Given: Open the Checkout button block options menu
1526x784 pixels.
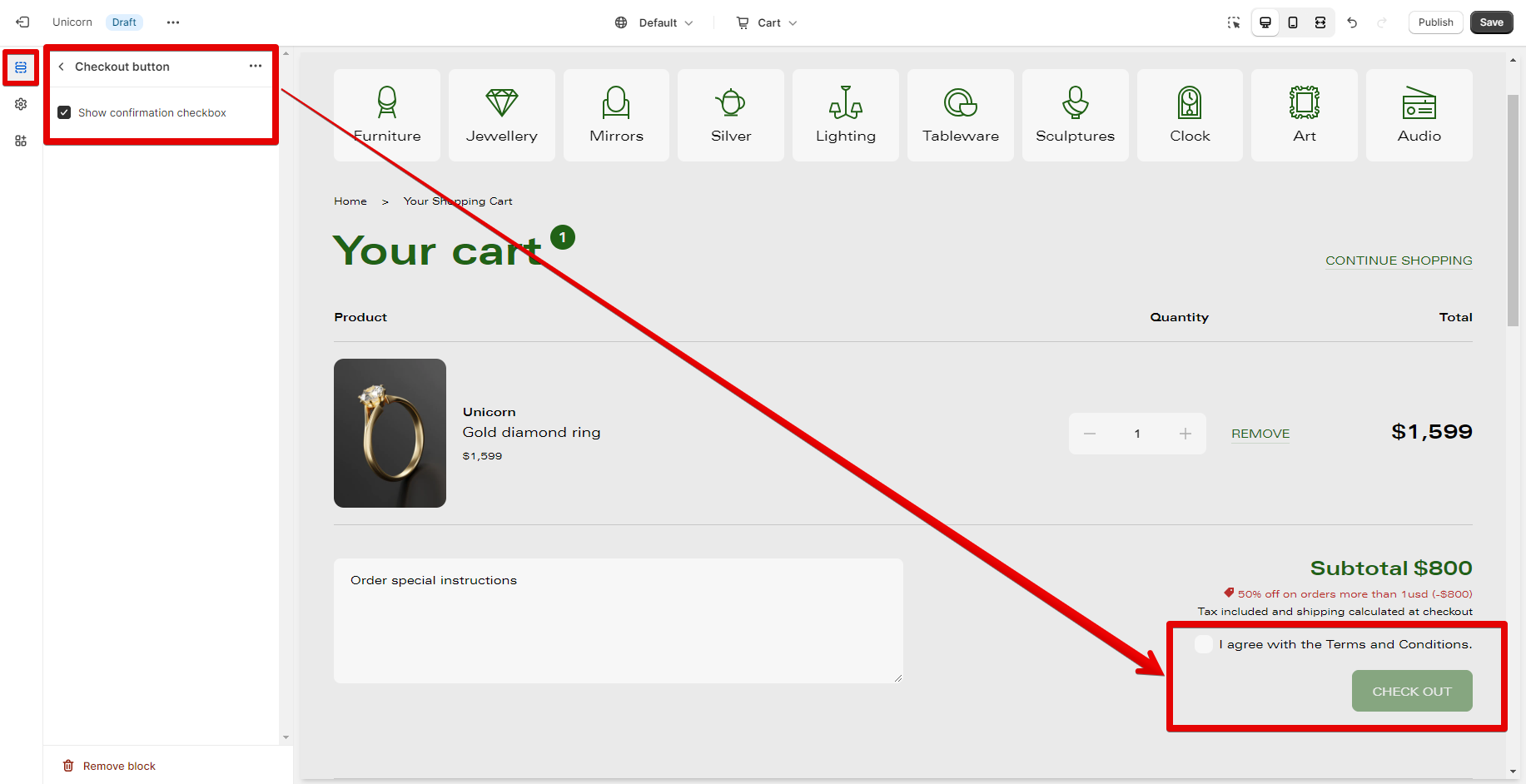Looking at the screenshot, I should coord(256,67).
